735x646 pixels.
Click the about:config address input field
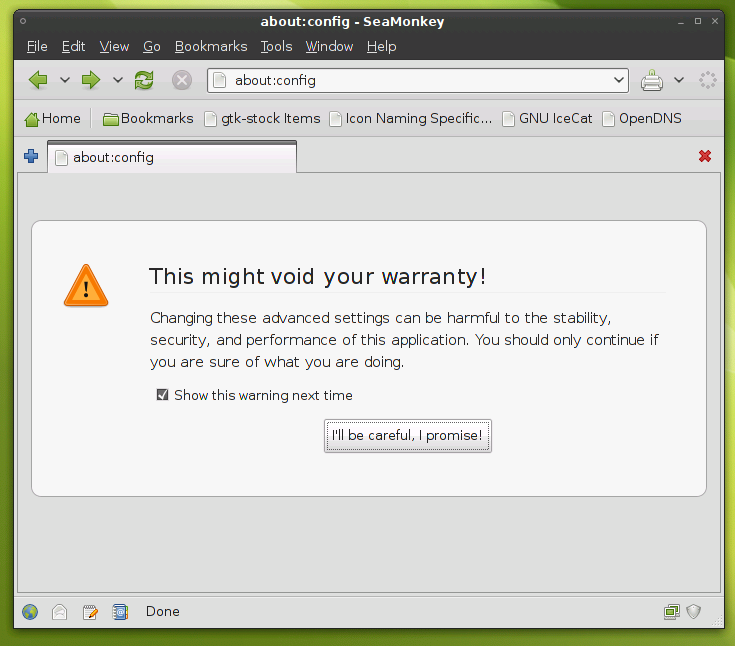(x=417, y=81)
